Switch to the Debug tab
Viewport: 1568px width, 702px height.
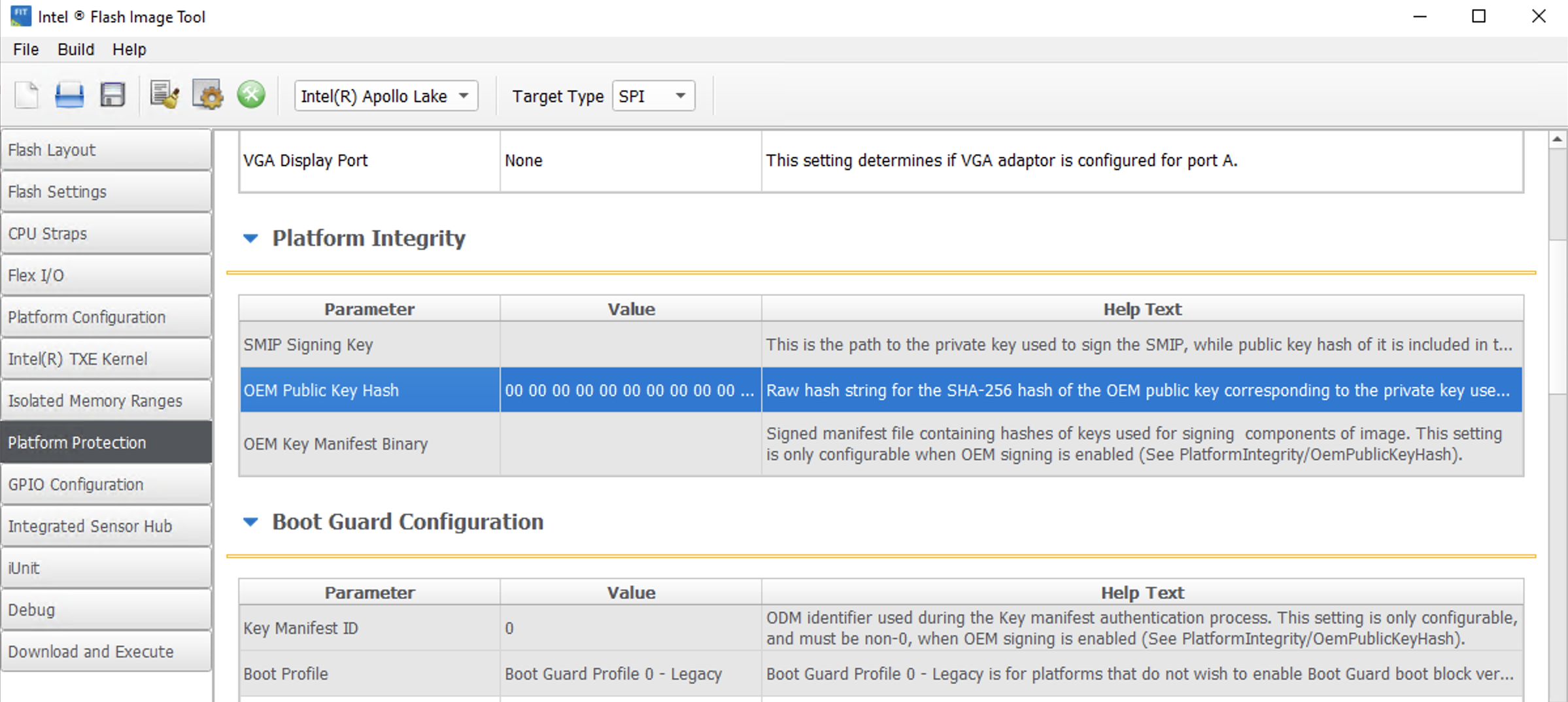(106, 610)
